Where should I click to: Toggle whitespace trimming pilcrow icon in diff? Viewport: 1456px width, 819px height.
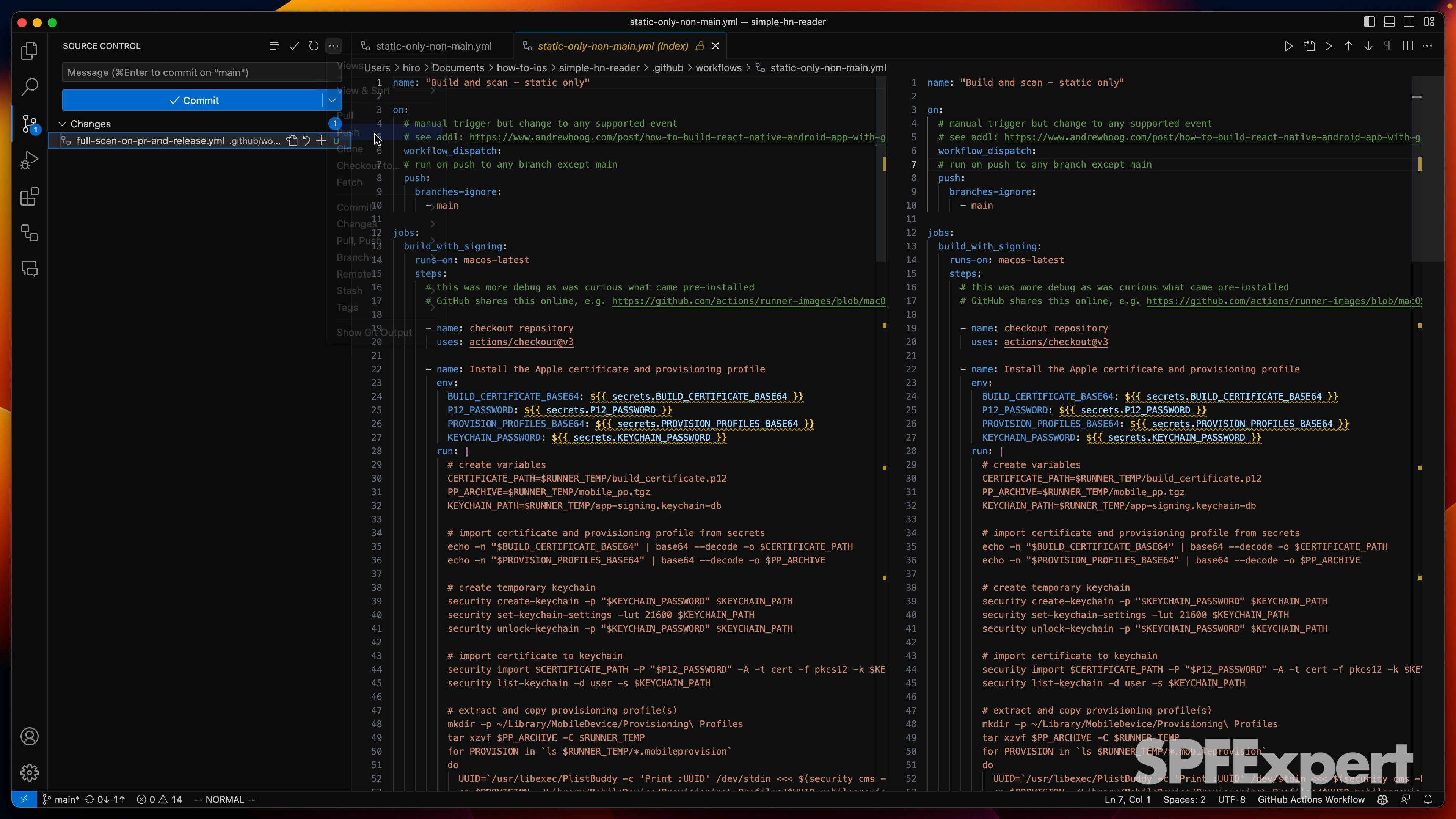(x=1388, y=46)
